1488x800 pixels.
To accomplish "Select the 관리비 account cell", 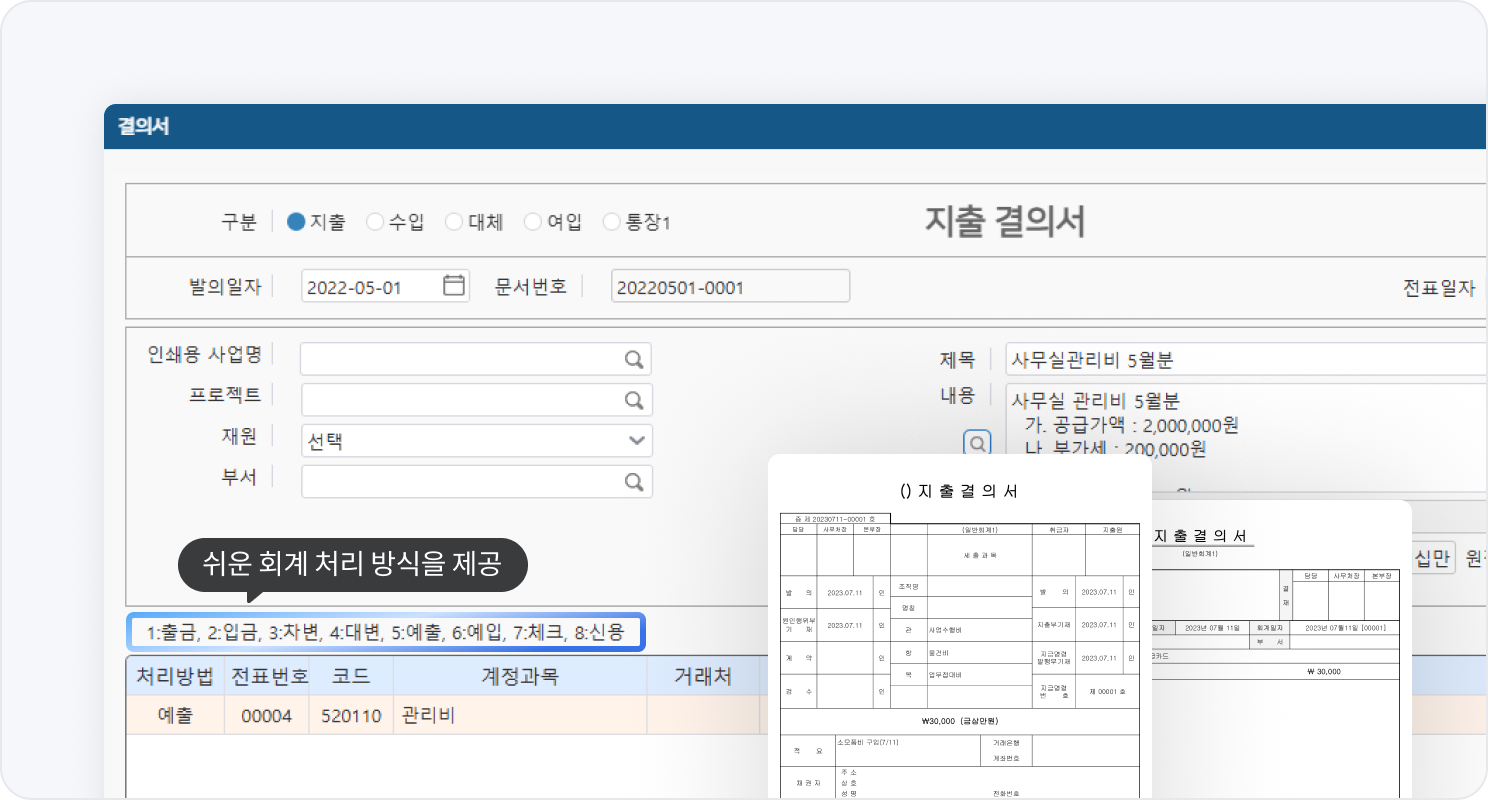I will coord(520,716).
